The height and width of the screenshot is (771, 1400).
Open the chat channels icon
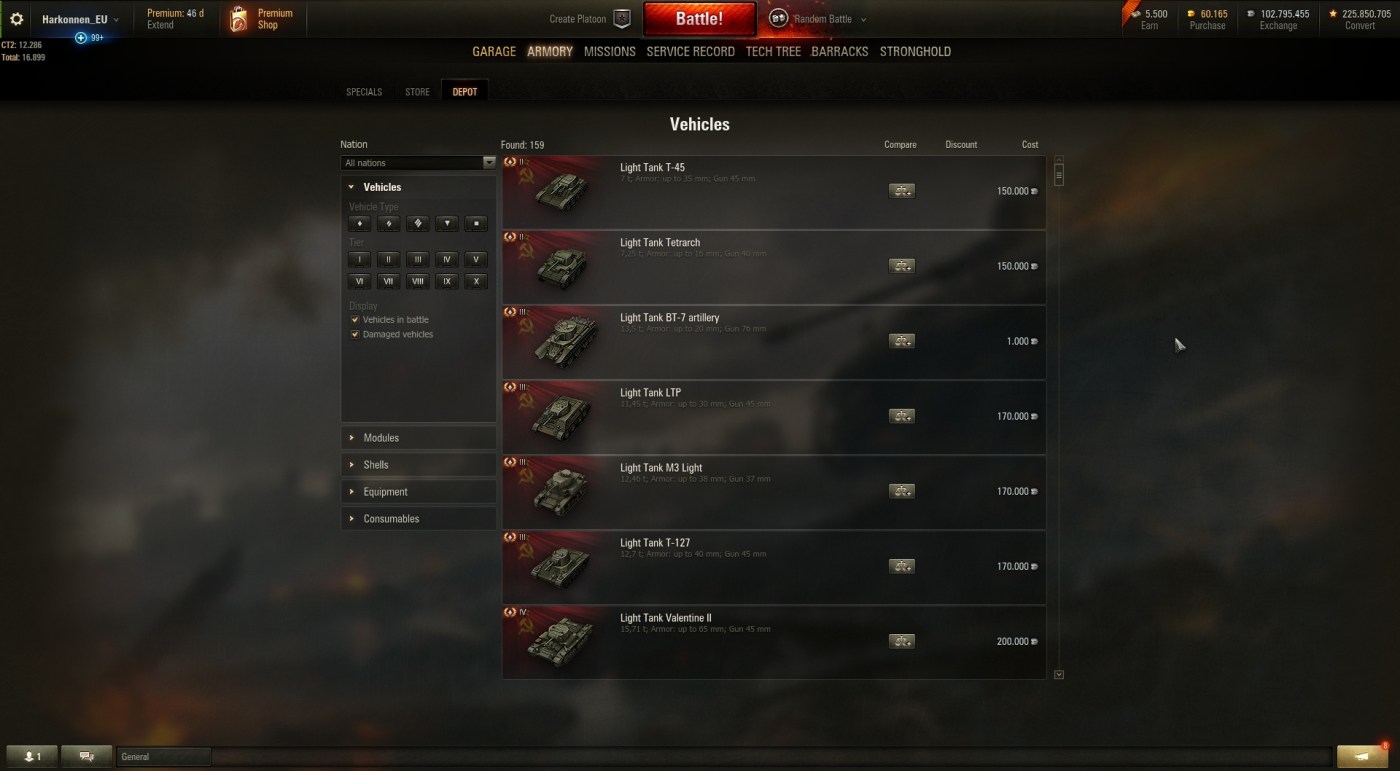coord(86,756)
